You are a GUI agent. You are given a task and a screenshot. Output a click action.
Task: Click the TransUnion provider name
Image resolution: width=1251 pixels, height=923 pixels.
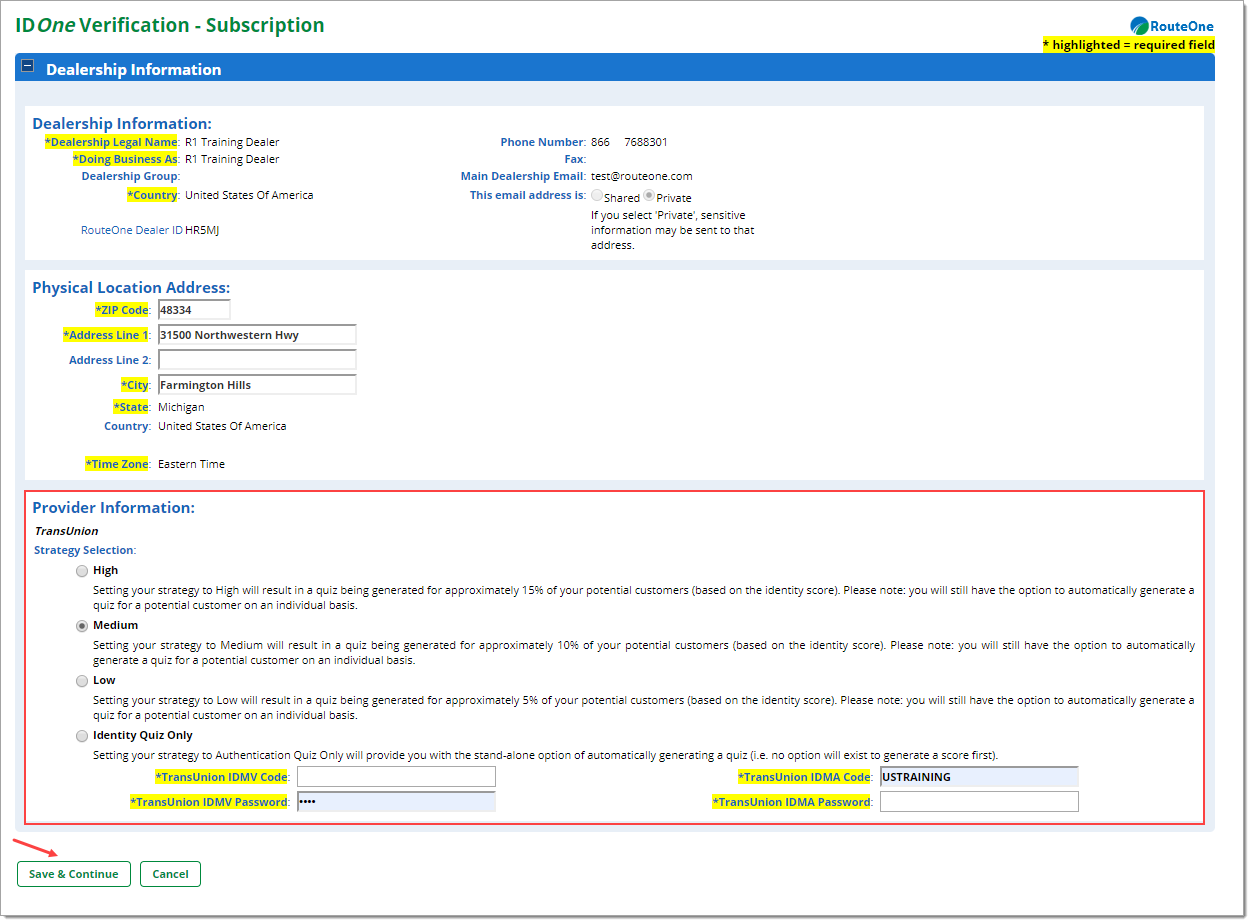coord(66,531)
